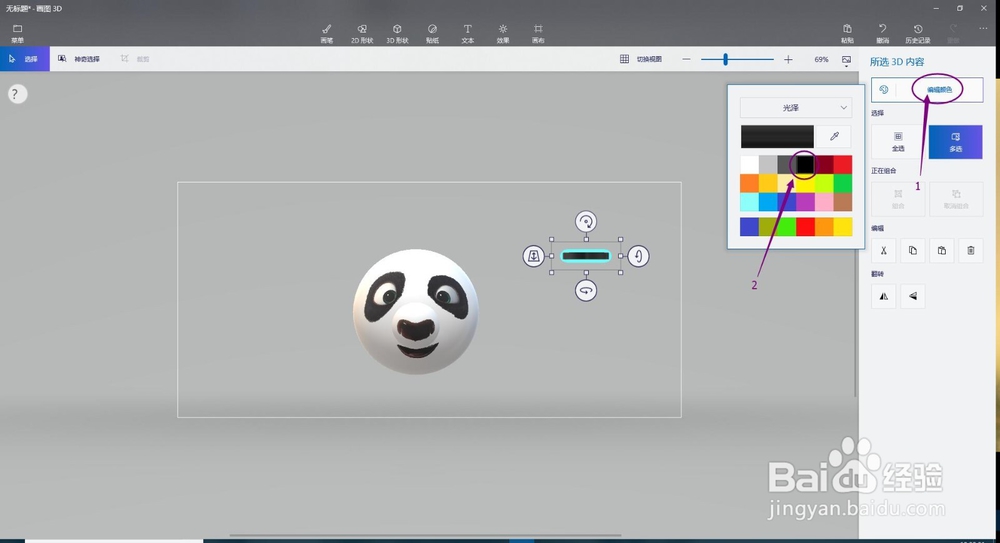Pick the eyedropper color picker tool
Image resolution: width=1000 pixels, height=543 pixels.
point(834,137)
